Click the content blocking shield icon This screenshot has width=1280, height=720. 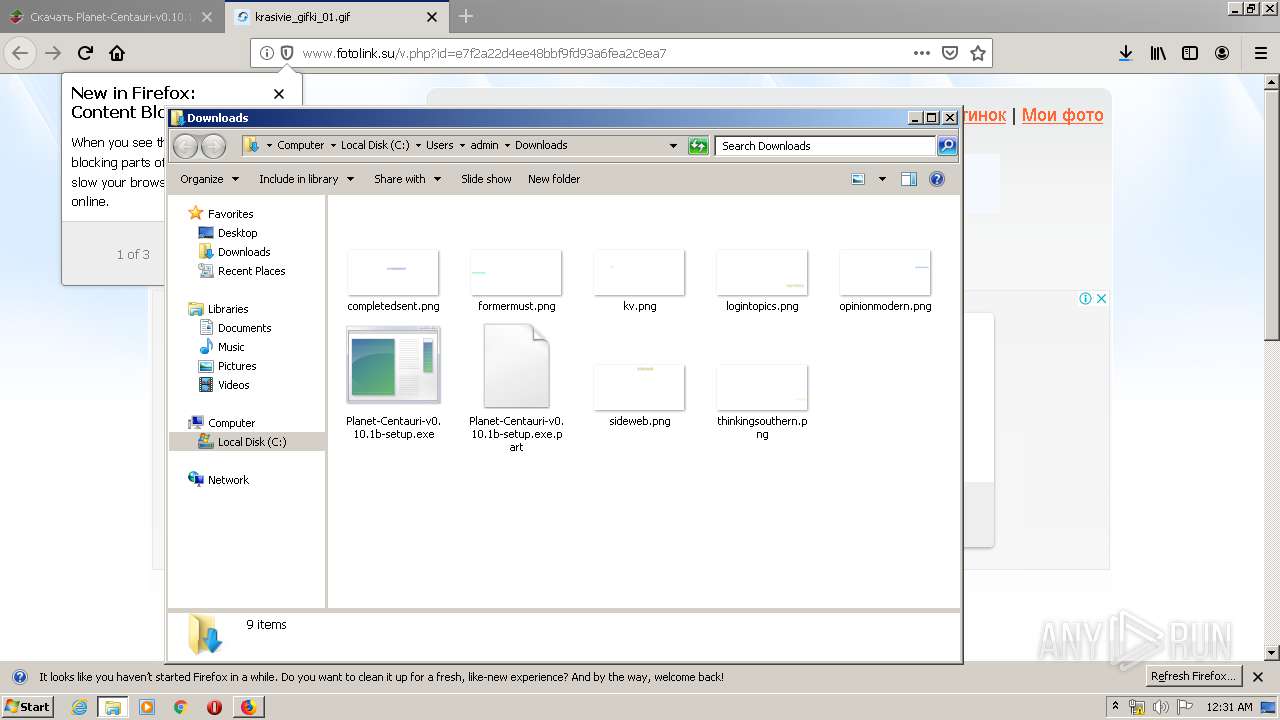pyautogui.click(x=286, y=53)
